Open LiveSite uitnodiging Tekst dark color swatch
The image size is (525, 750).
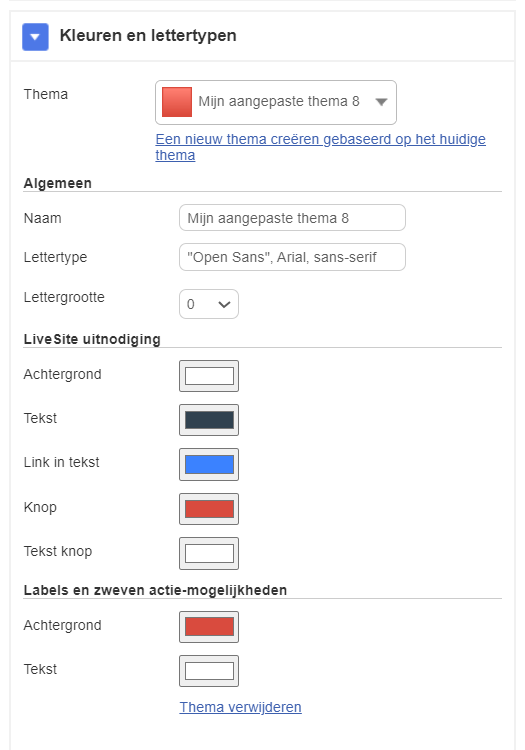pyautogui.click(x=209, y=420)
